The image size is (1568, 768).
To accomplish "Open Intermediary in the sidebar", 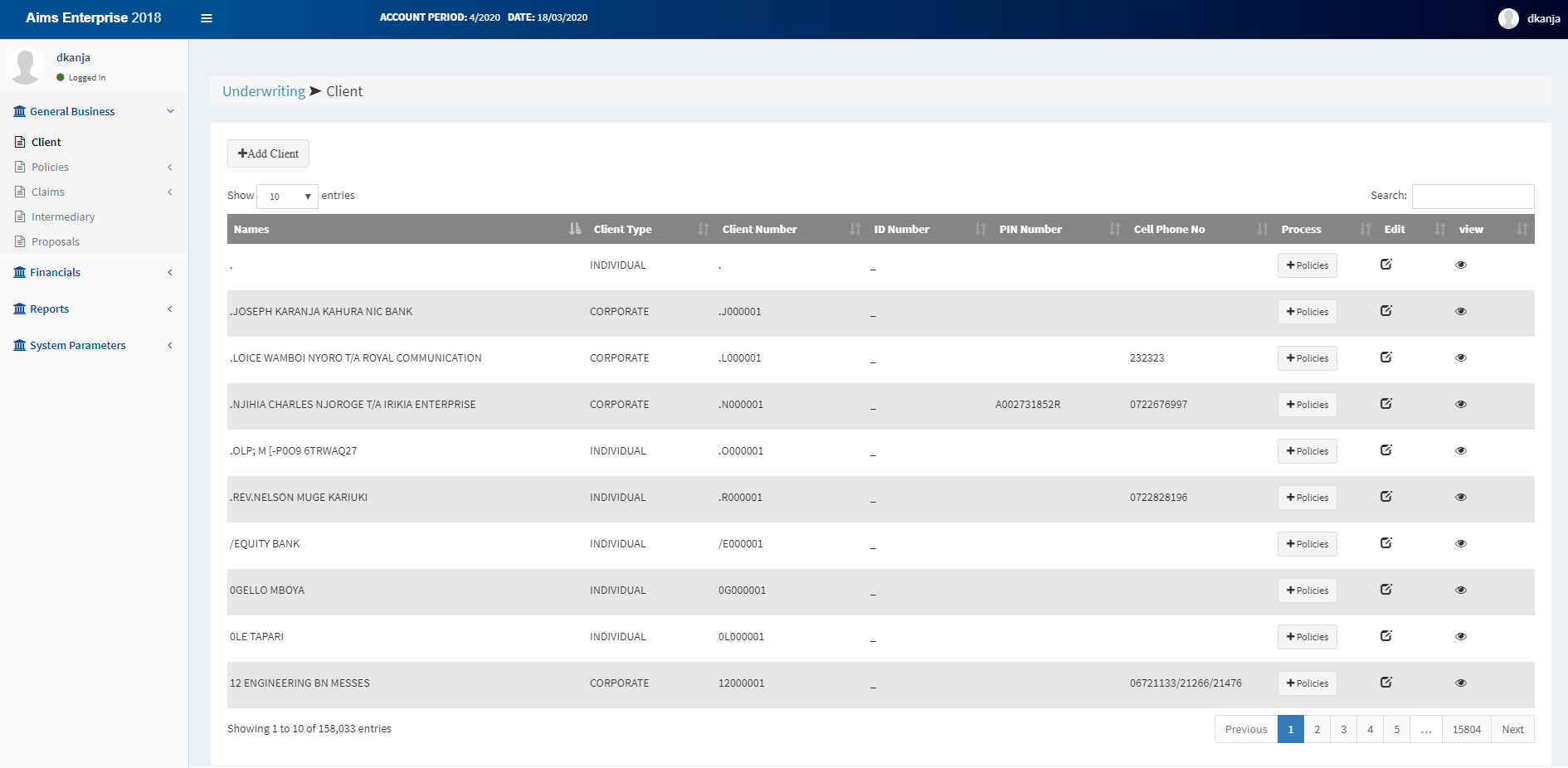I will pos(63,216).
